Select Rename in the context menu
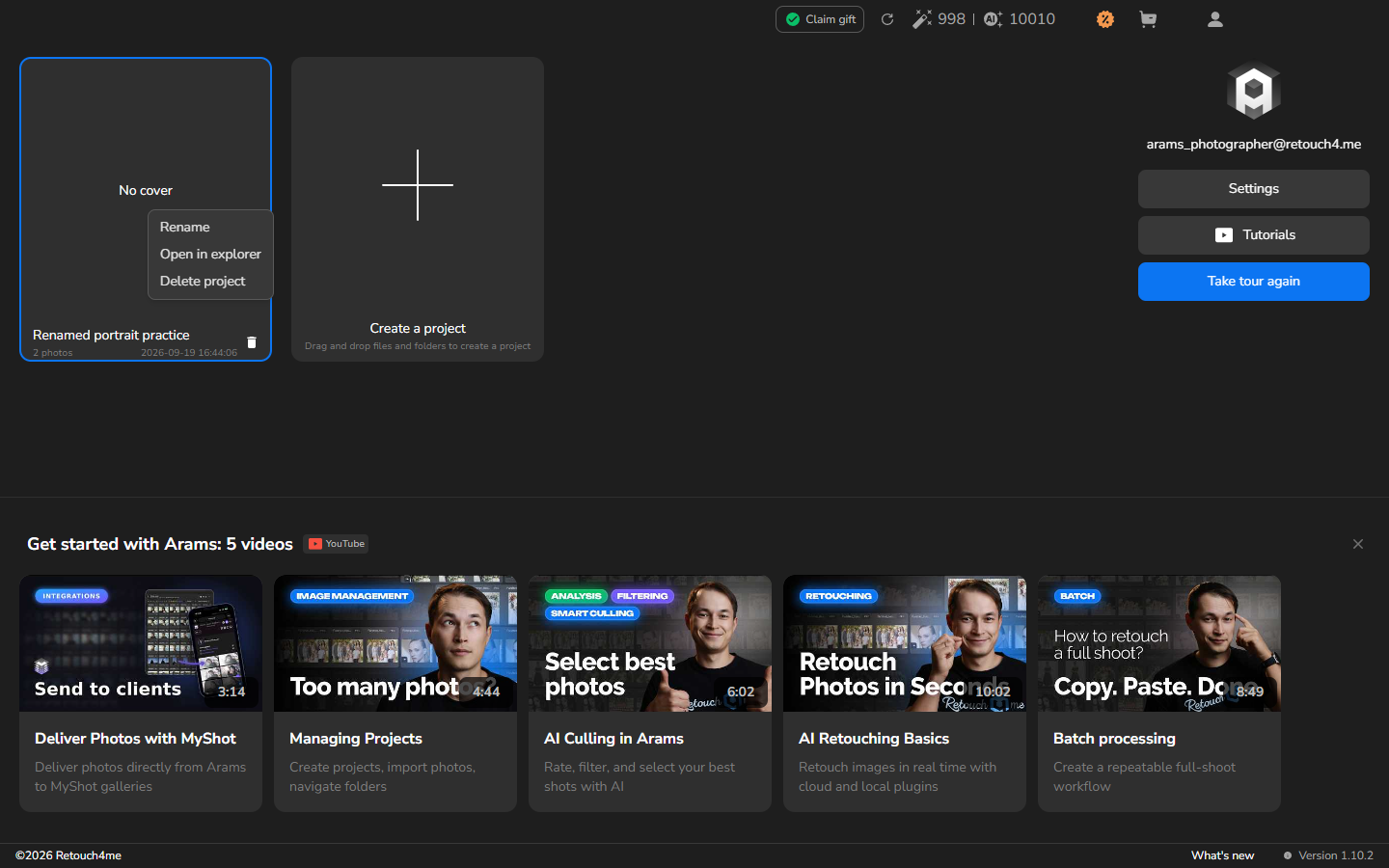Viewport: 1389px width, 868px height. [x=210, y=227]
